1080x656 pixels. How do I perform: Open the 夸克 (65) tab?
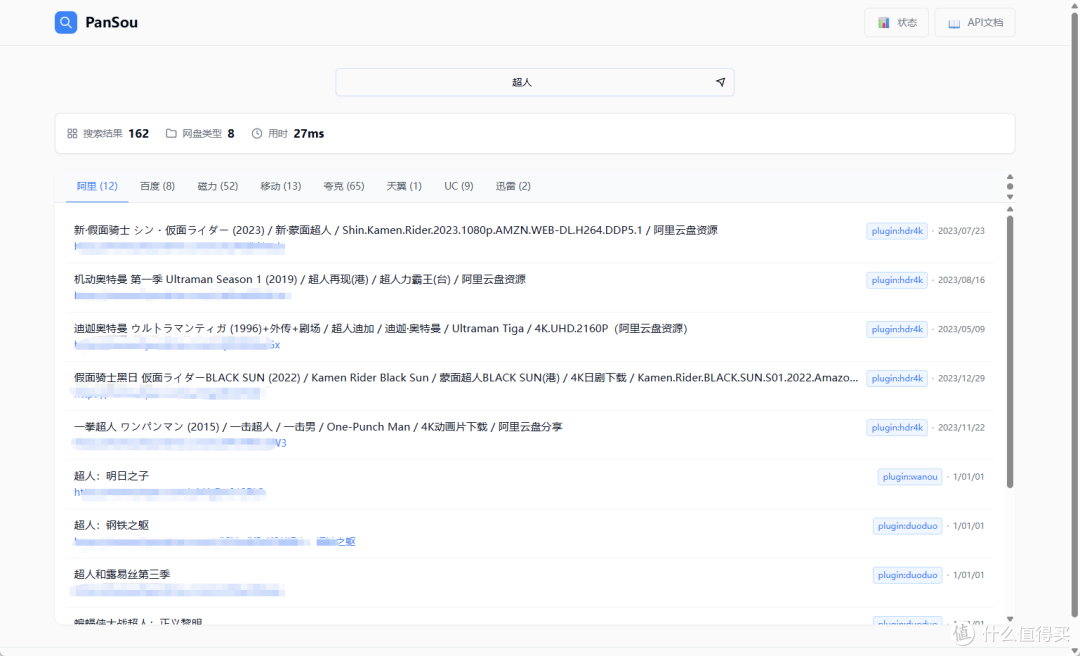(x=344, y=186)
